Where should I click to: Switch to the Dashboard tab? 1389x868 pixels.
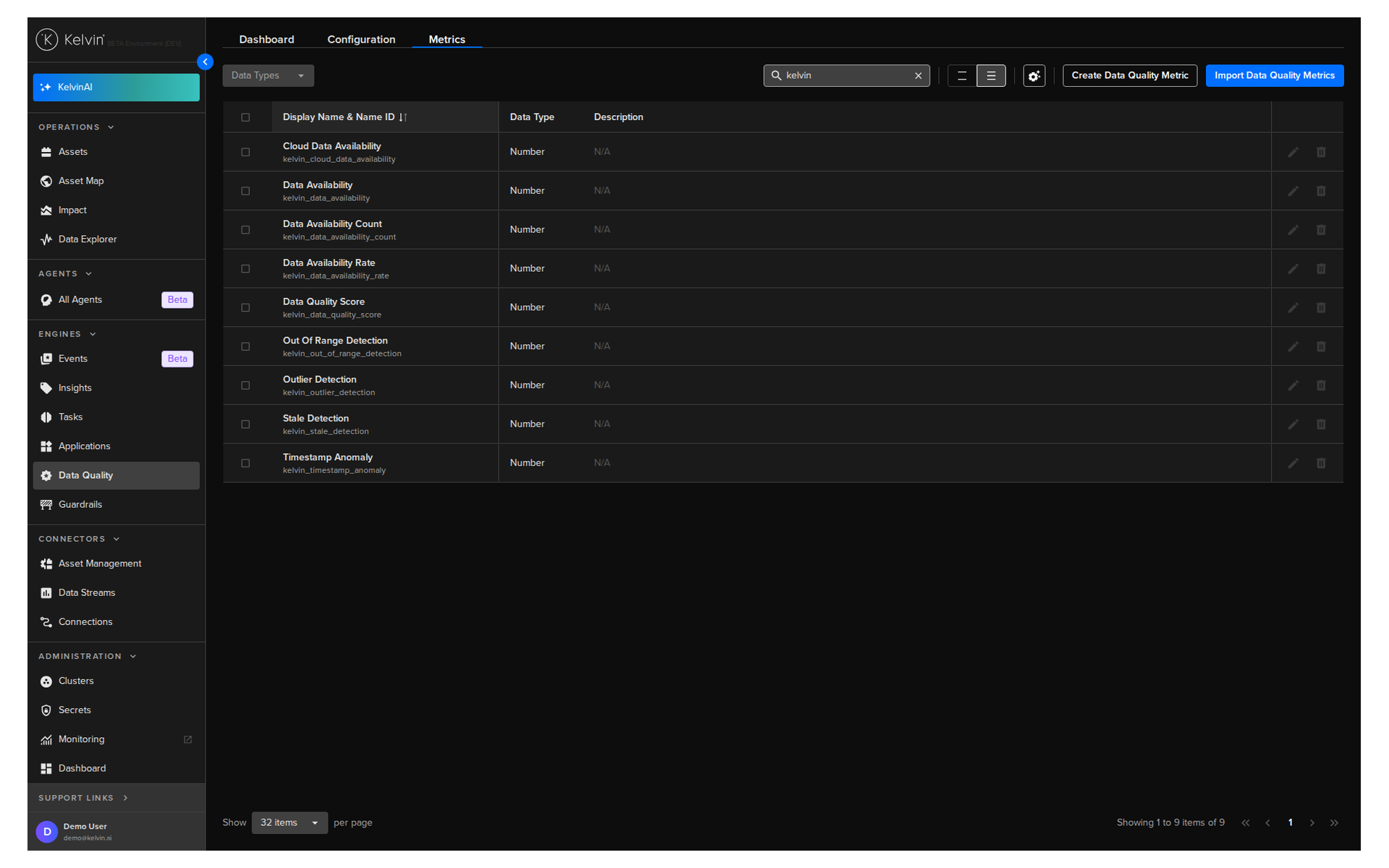point(267,40)
